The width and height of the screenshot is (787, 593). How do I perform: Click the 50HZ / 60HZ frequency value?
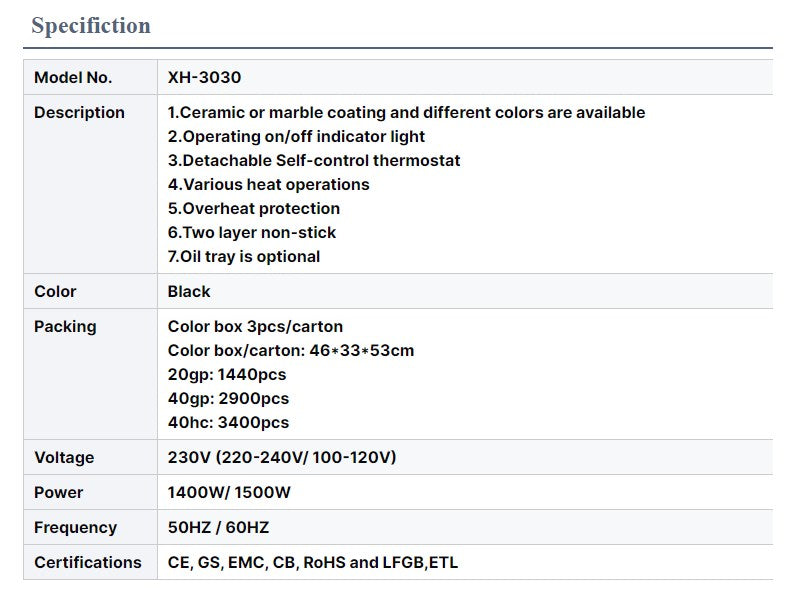[218, 528]
